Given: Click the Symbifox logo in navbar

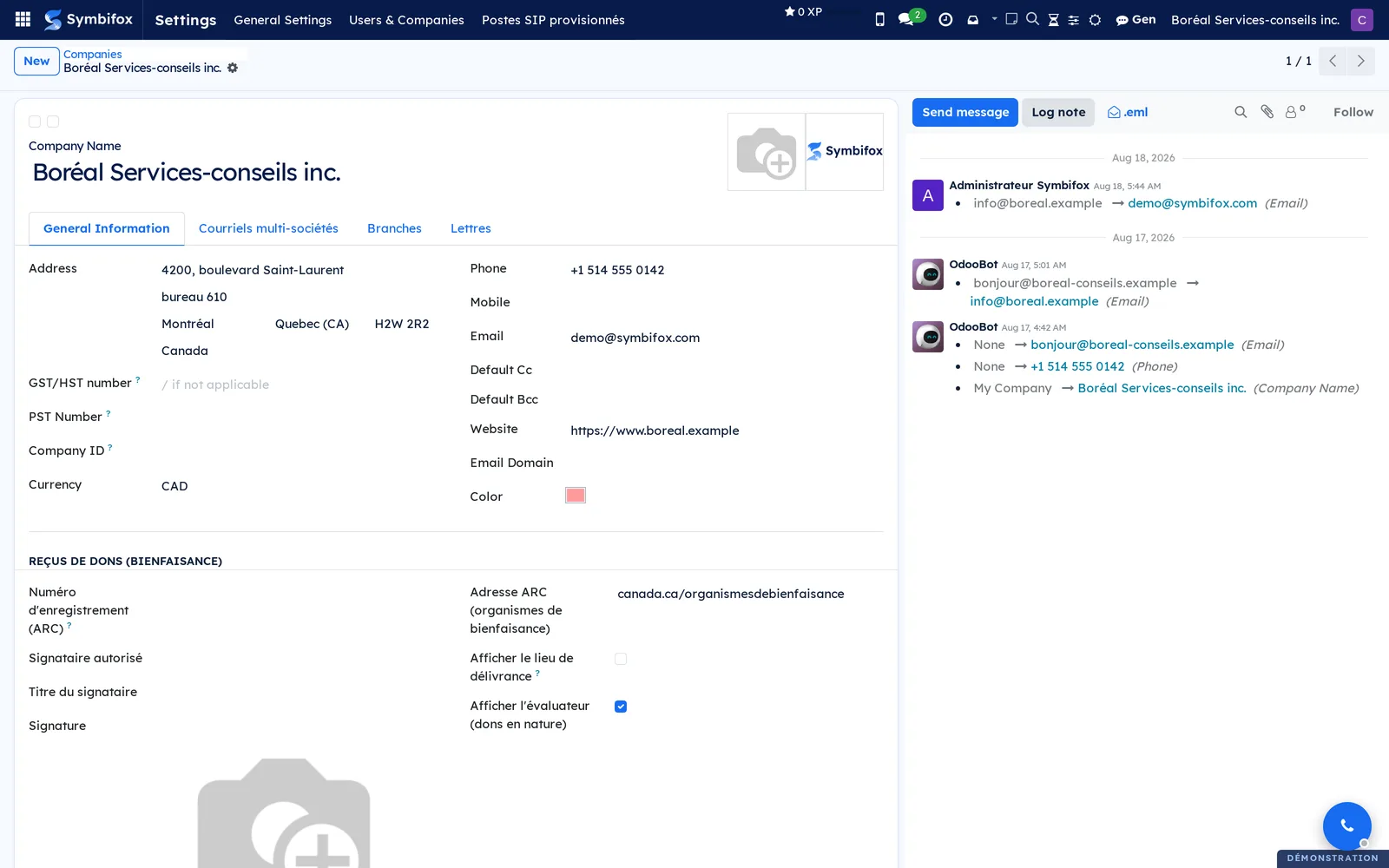Looking at the screenshot, I should click(89, 19).
